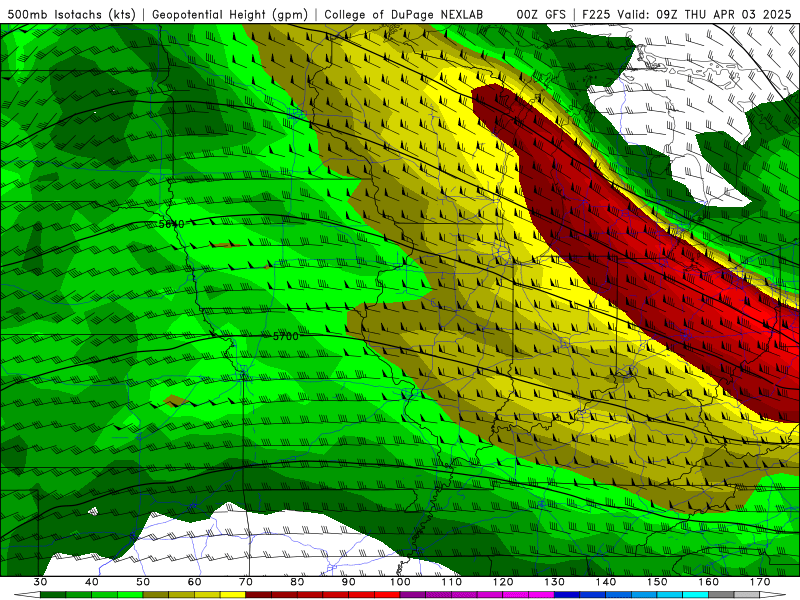Click the 'F225' forecast hour label
Image resolution: width=800 pixels, height=600 pixels.
point(597,14)
